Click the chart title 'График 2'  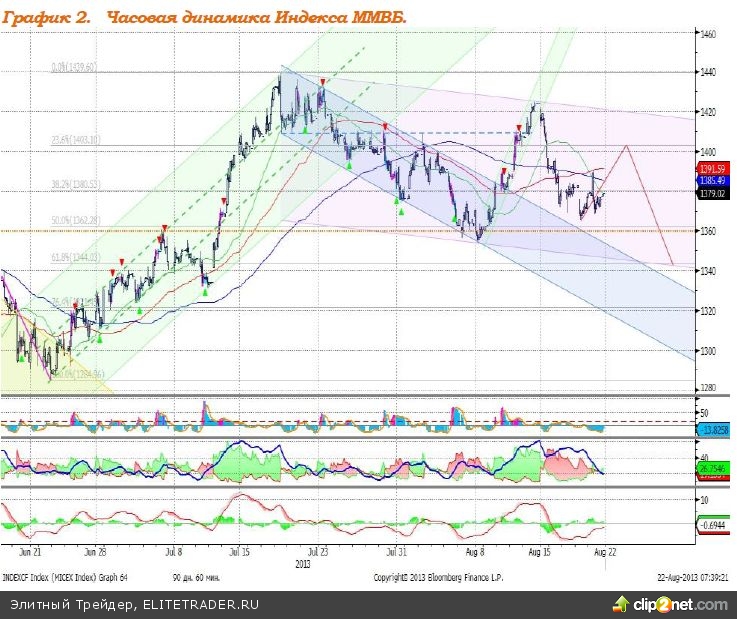[46, 19]
